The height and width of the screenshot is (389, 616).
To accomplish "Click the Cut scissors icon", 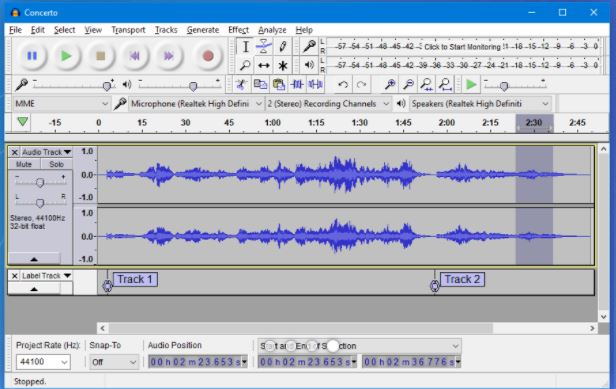I will tap(241, 84).
